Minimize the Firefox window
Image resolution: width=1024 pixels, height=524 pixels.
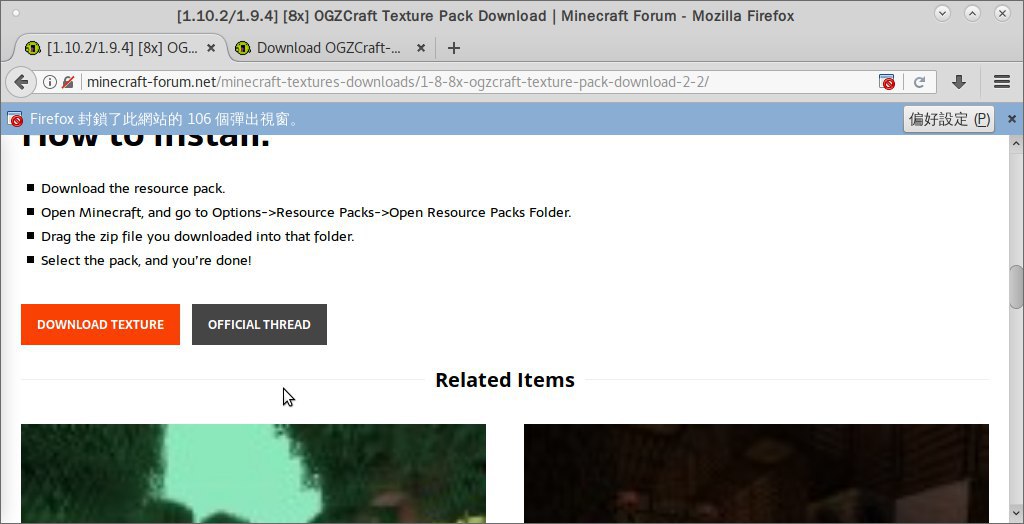coord(942,13)
